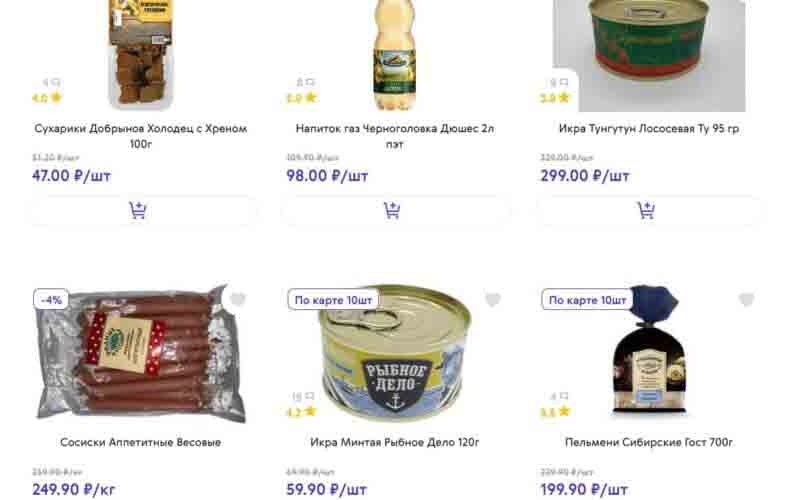Open reviews comment icon on Сухарики

56,82
